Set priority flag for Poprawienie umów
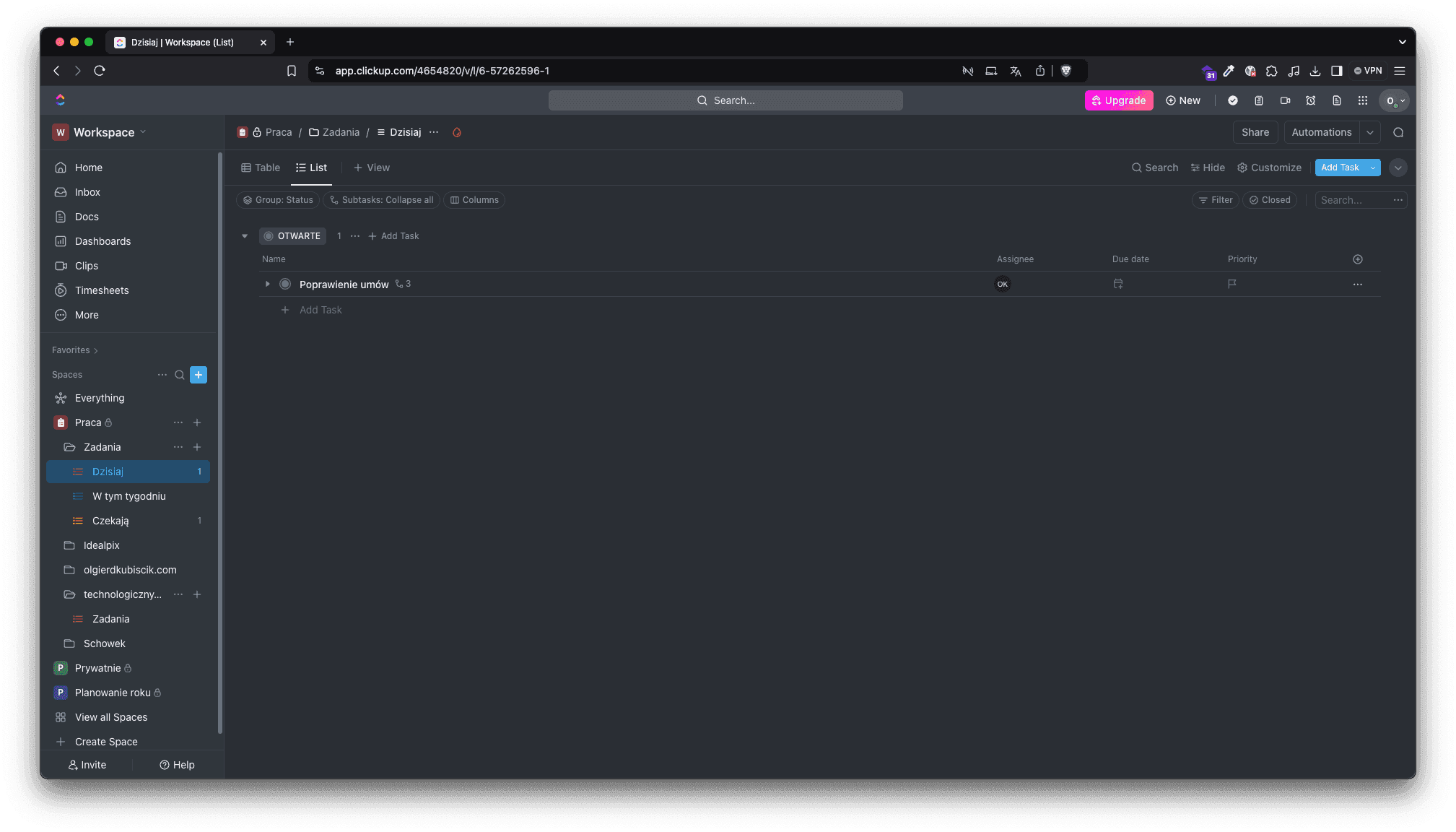This screenshot has width=1456, height=832. tap(1232, 284)
